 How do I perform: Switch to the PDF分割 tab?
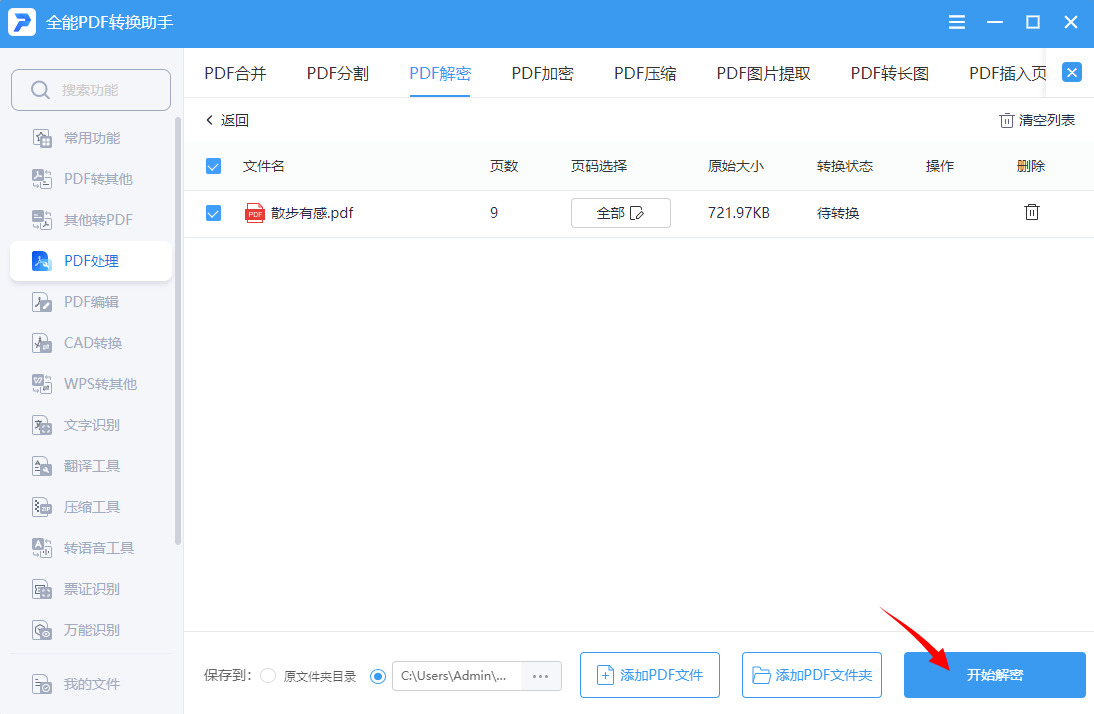[x=338, y=73]
